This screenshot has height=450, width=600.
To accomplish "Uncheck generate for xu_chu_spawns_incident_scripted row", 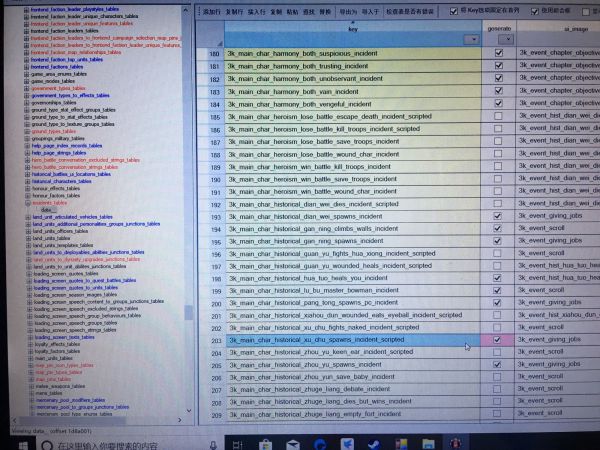I will 498,340.
